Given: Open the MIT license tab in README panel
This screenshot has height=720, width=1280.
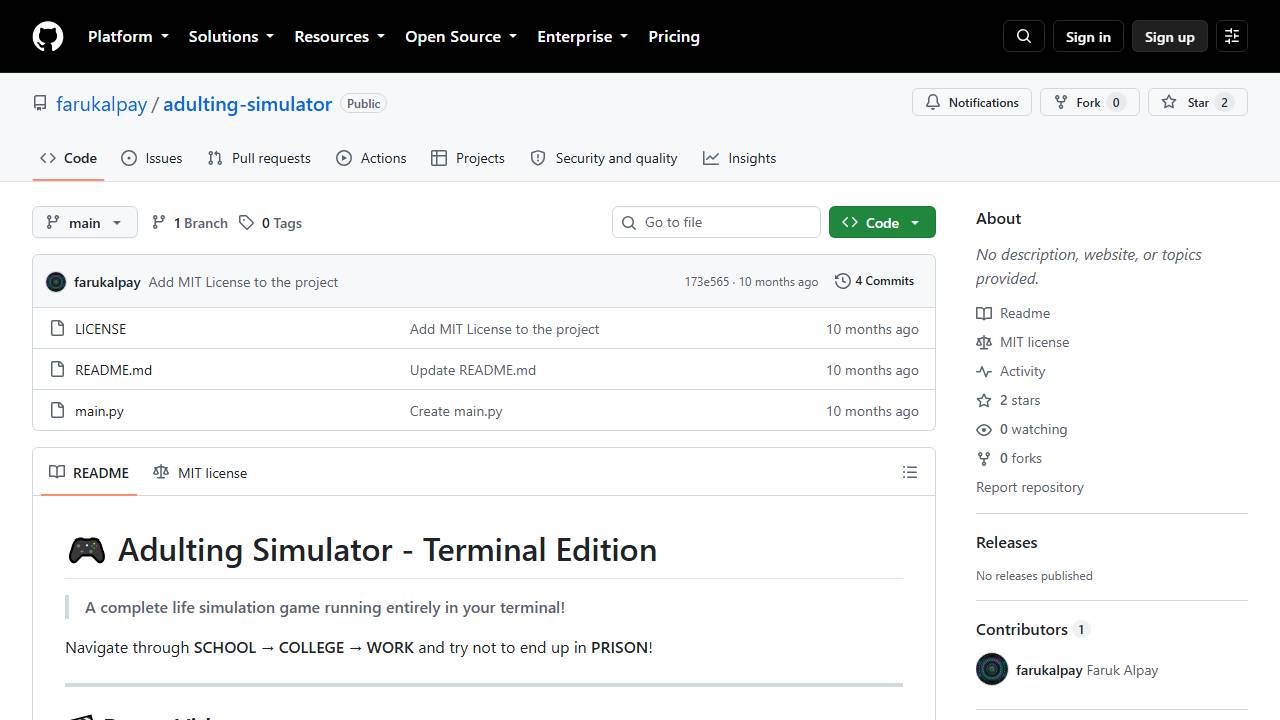Looking at the screenshot, I should click(x=200, y=472).
